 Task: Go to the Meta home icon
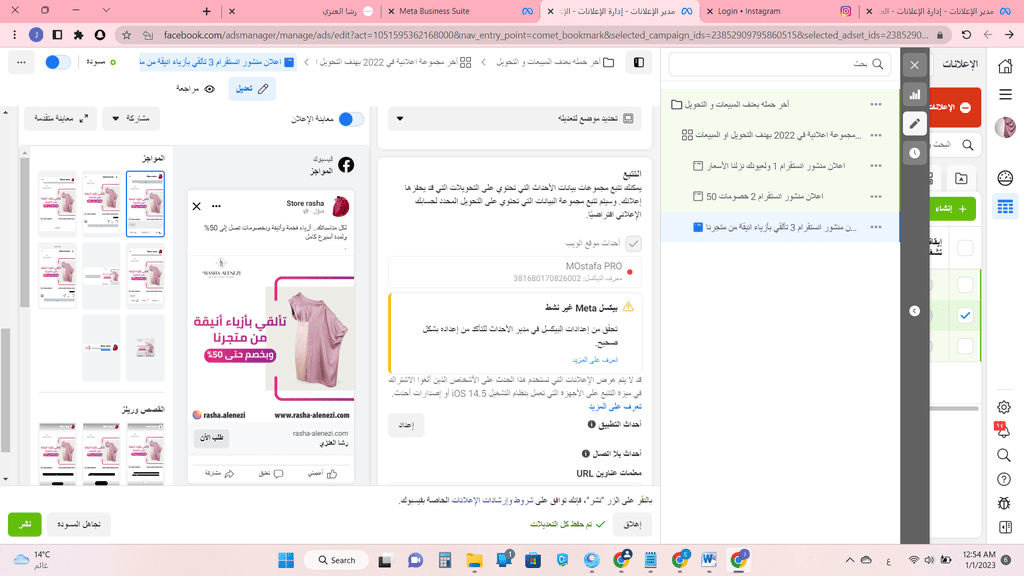click(1005, 66)
